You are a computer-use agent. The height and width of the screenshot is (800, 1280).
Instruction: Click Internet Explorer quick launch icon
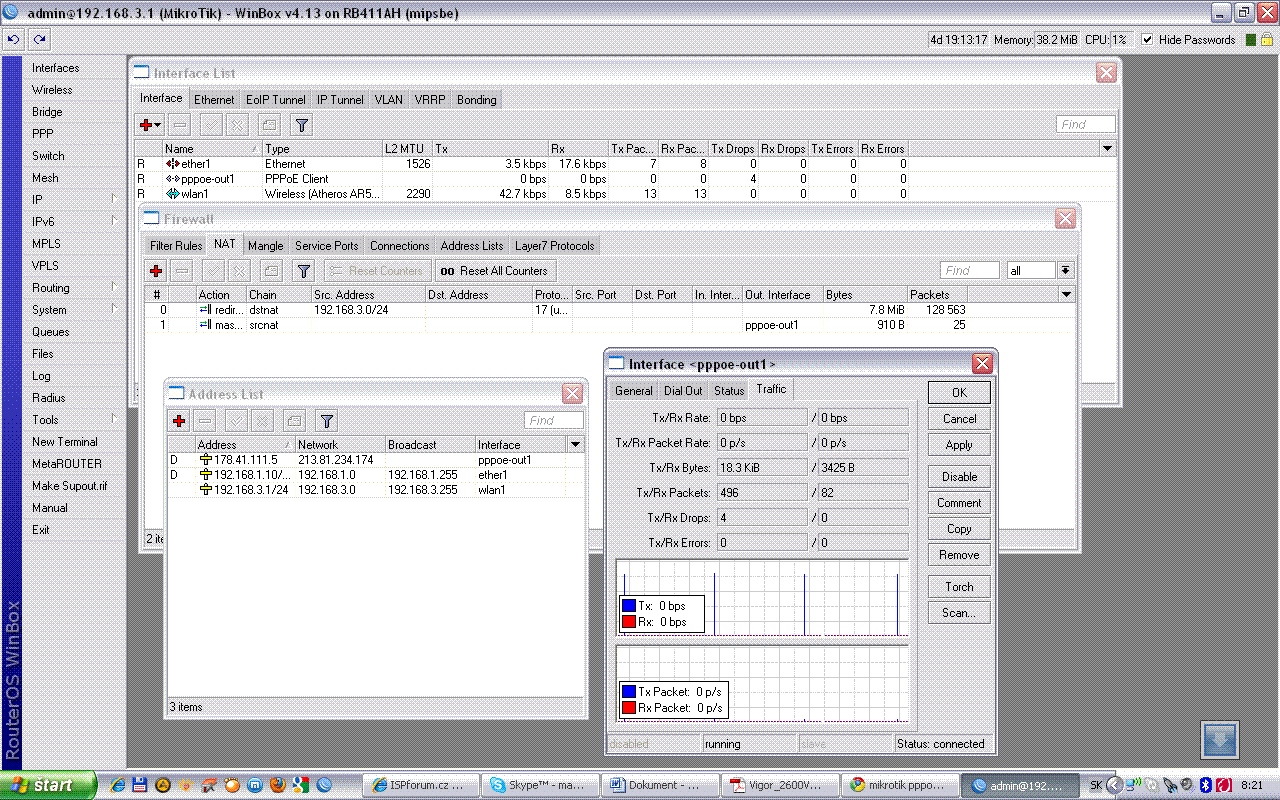[118, 785]
